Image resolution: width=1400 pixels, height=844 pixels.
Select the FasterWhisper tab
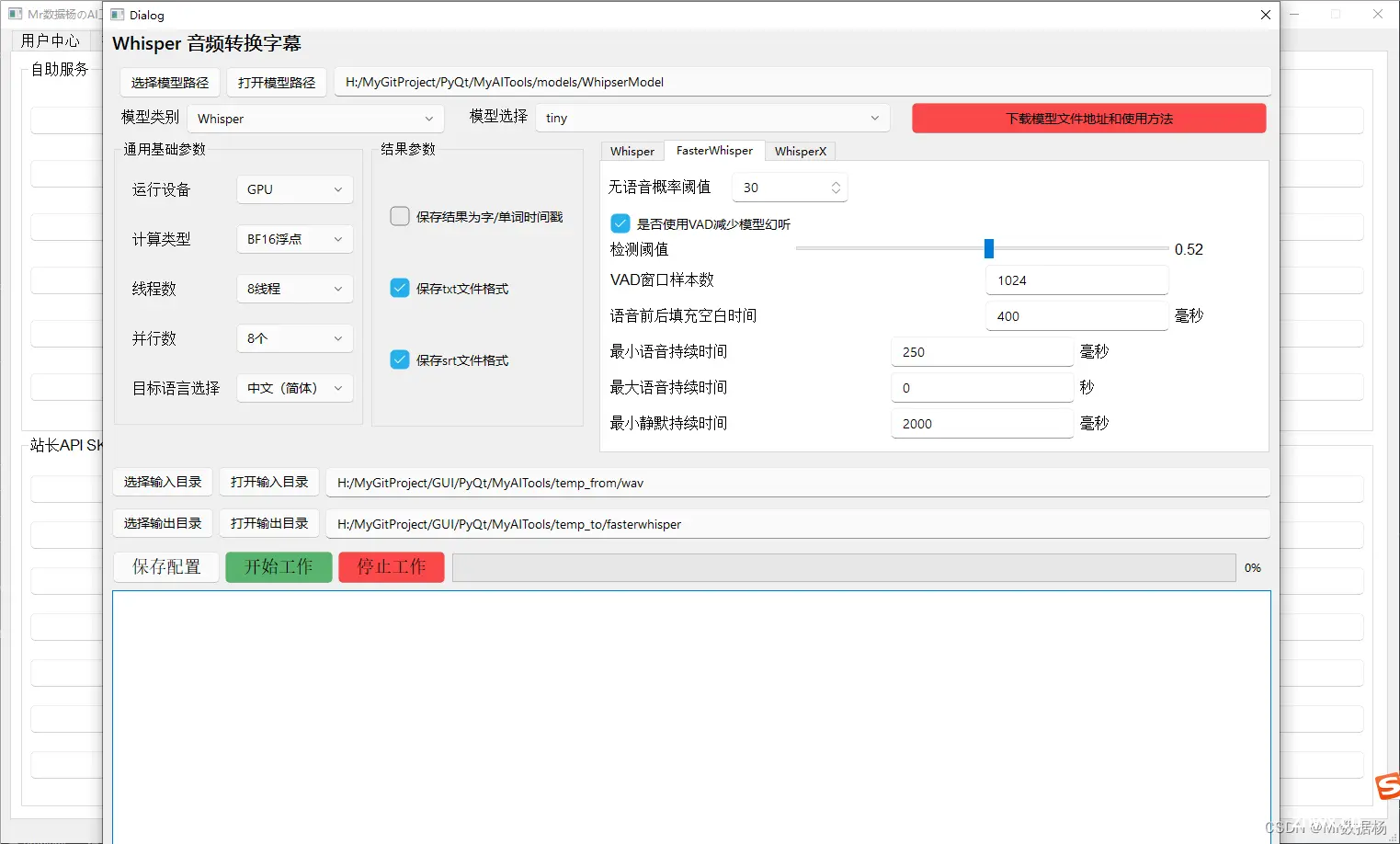(714, 150)
